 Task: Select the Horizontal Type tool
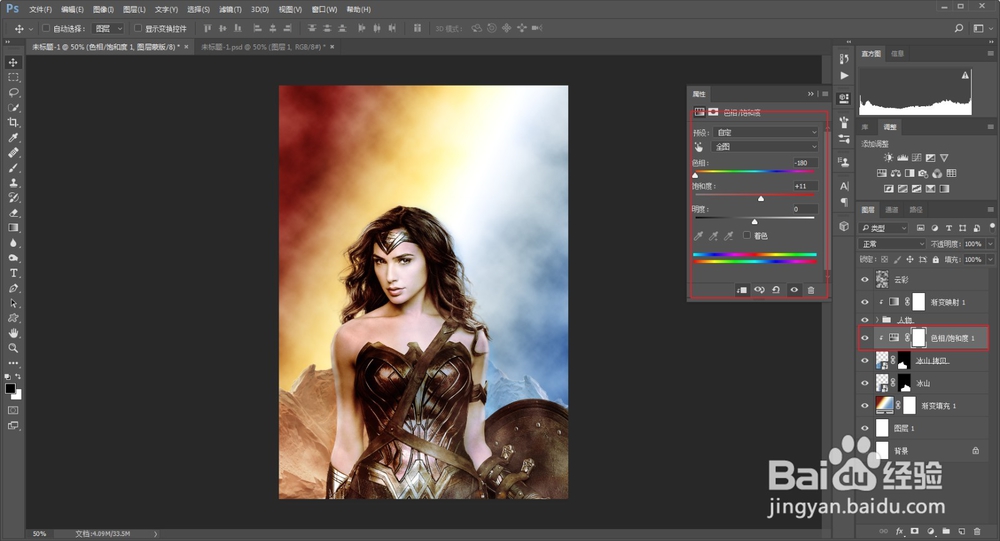13,273
